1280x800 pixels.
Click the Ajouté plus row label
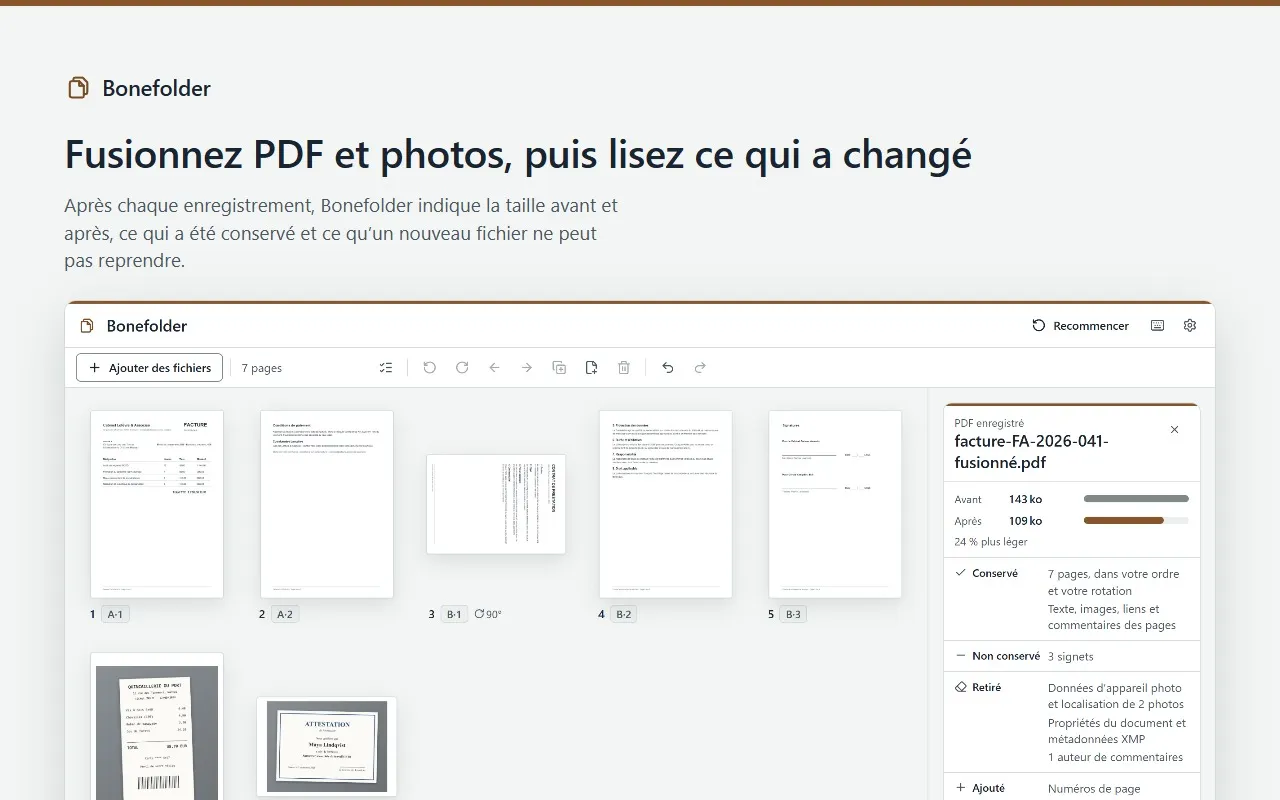[980, 788]
